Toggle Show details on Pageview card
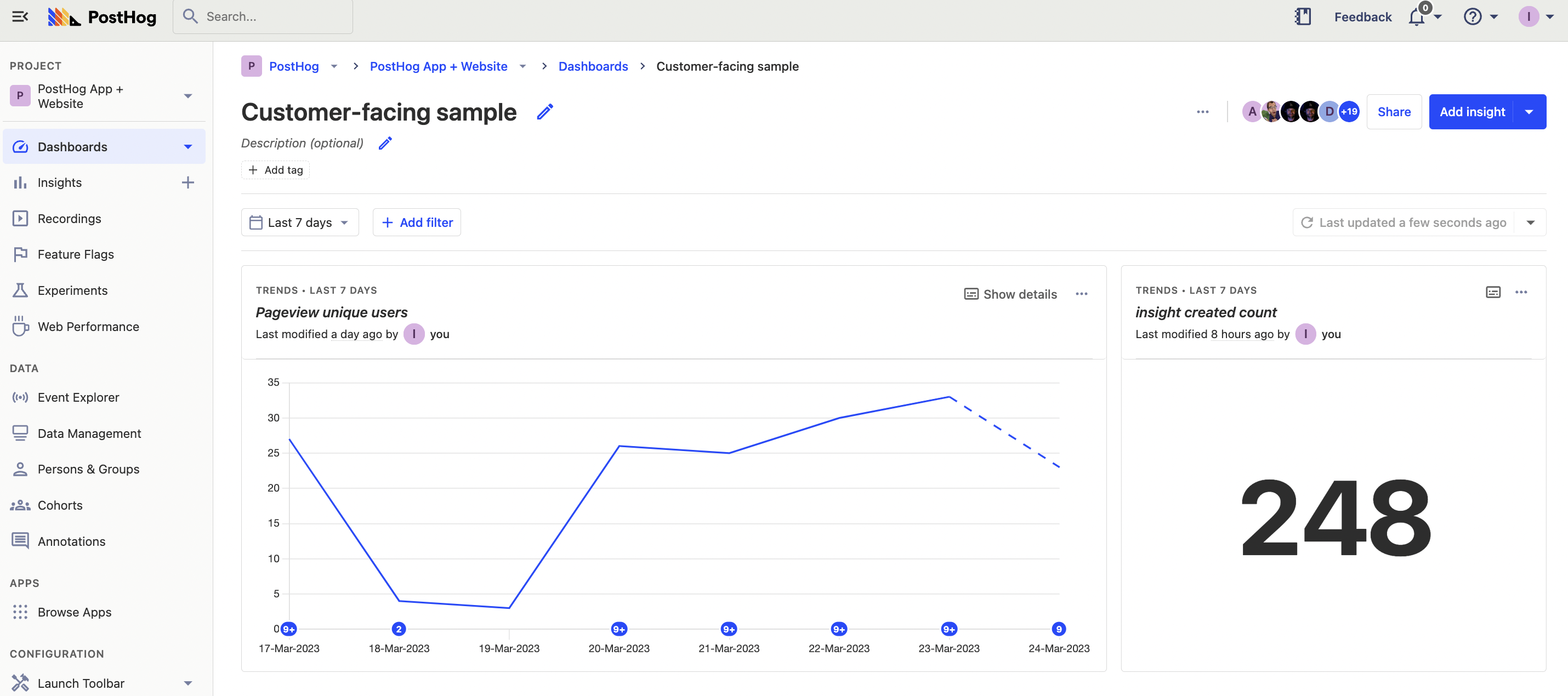 click(1010, 294)
